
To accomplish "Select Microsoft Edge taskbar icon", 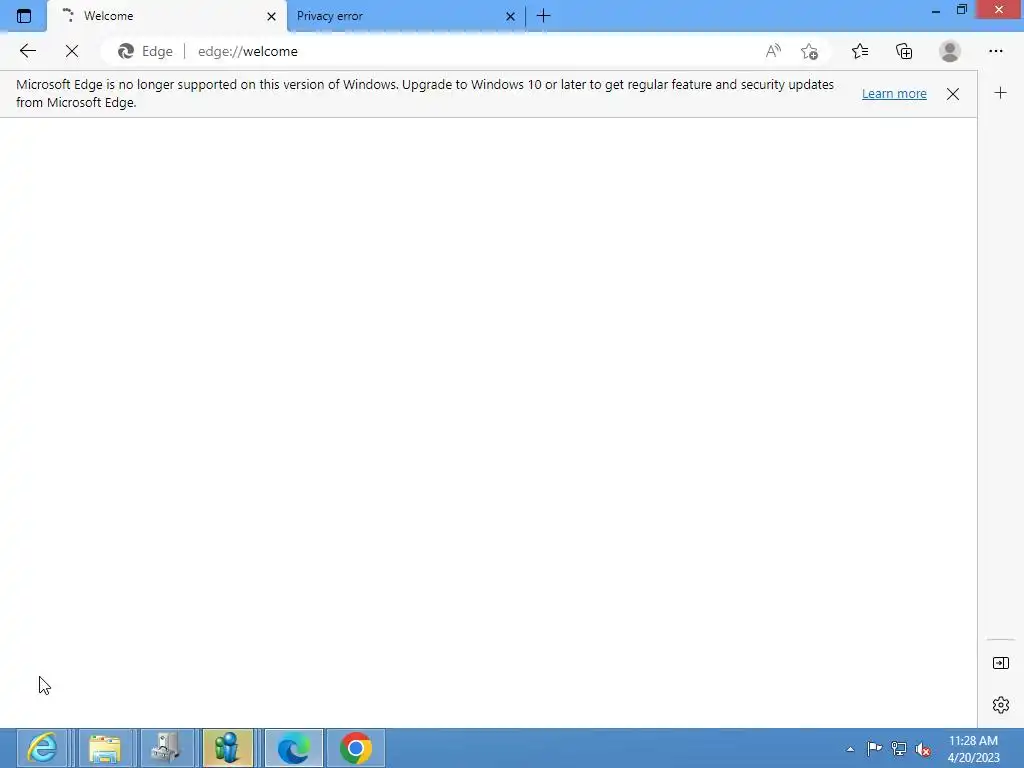I will pos(294,748).
